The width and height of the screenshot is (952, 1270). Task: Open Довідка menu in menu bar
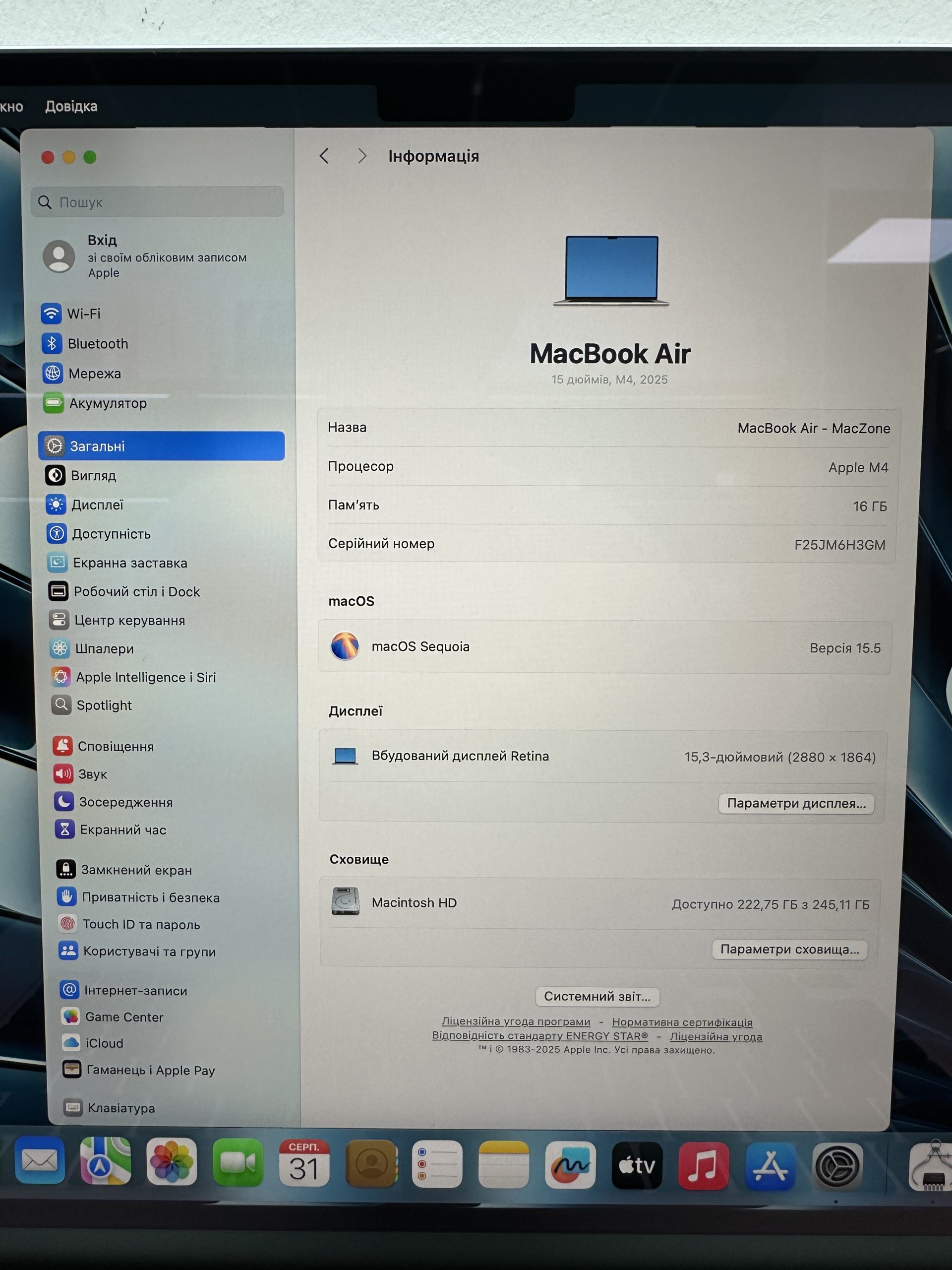click(x=71, y=106)
